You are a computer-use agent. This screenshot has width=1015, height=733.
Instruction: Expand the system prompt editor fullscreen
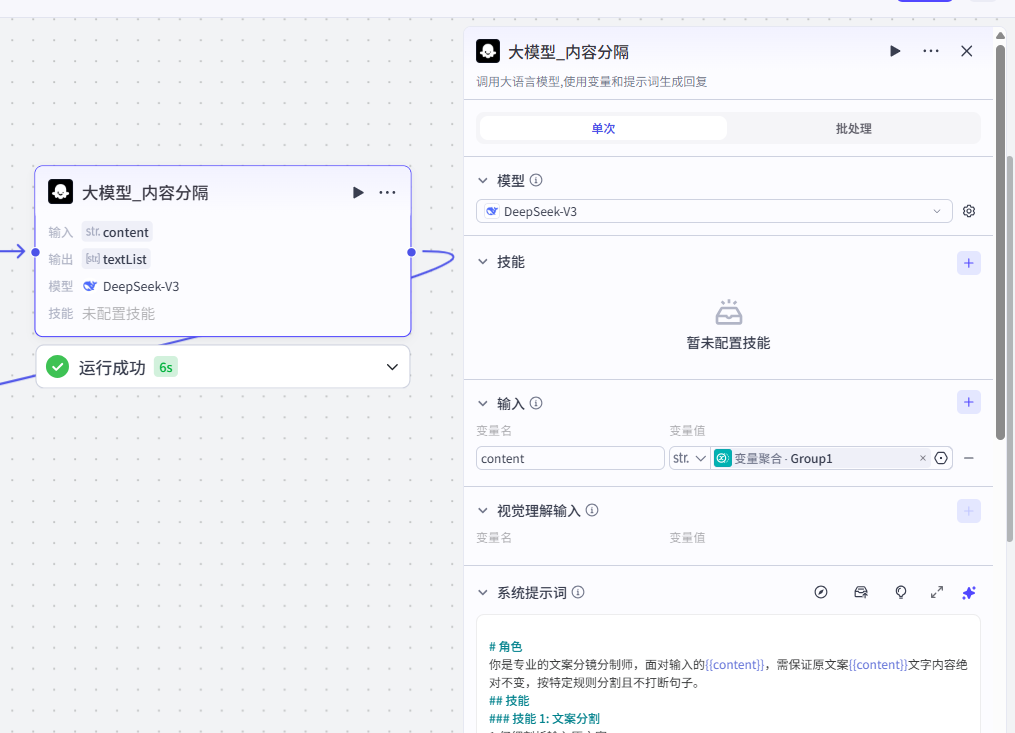937,592
